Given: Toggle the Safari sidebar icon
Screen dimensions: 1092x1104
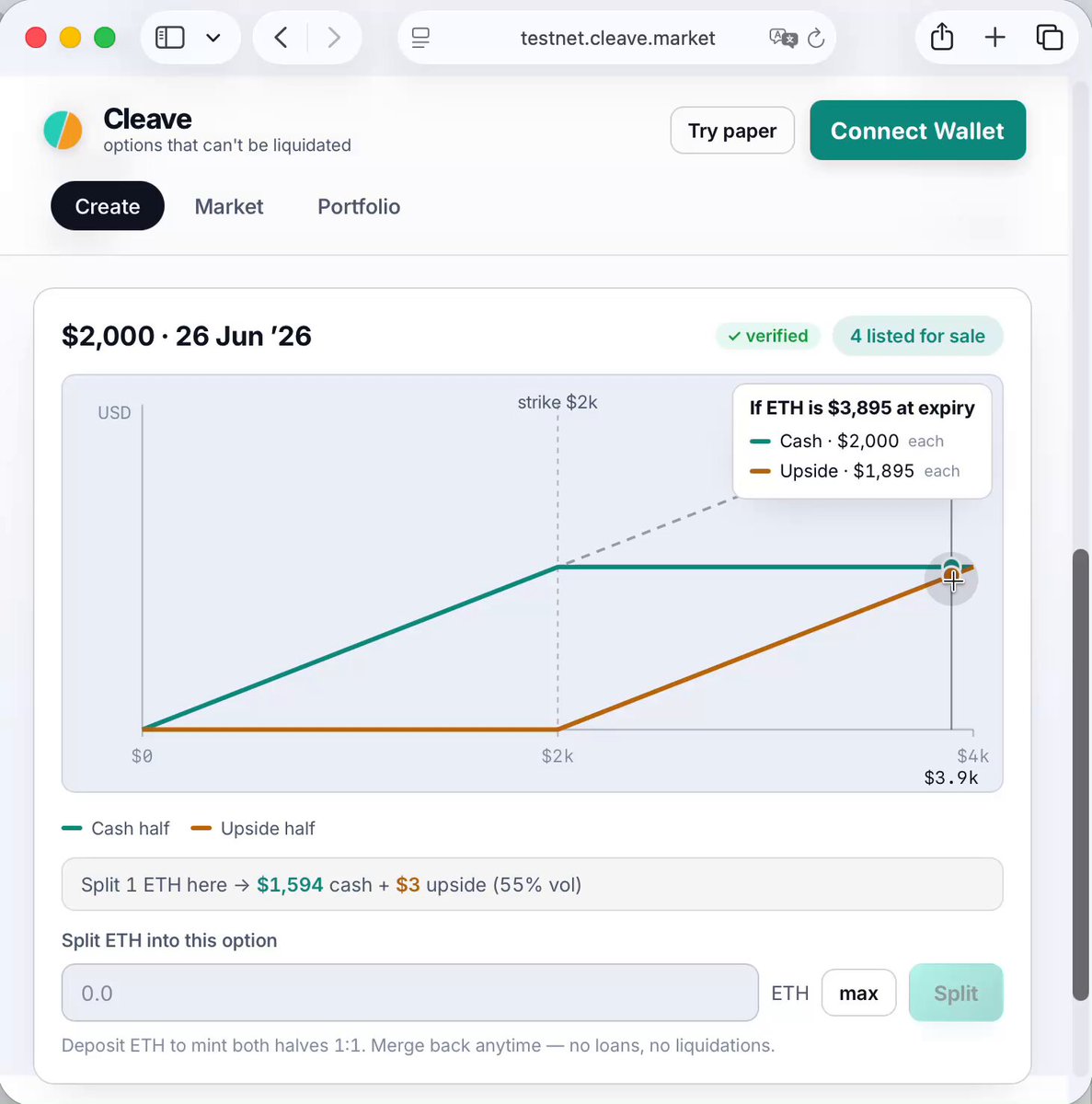Looking at the screenshot, I should 170,38.
